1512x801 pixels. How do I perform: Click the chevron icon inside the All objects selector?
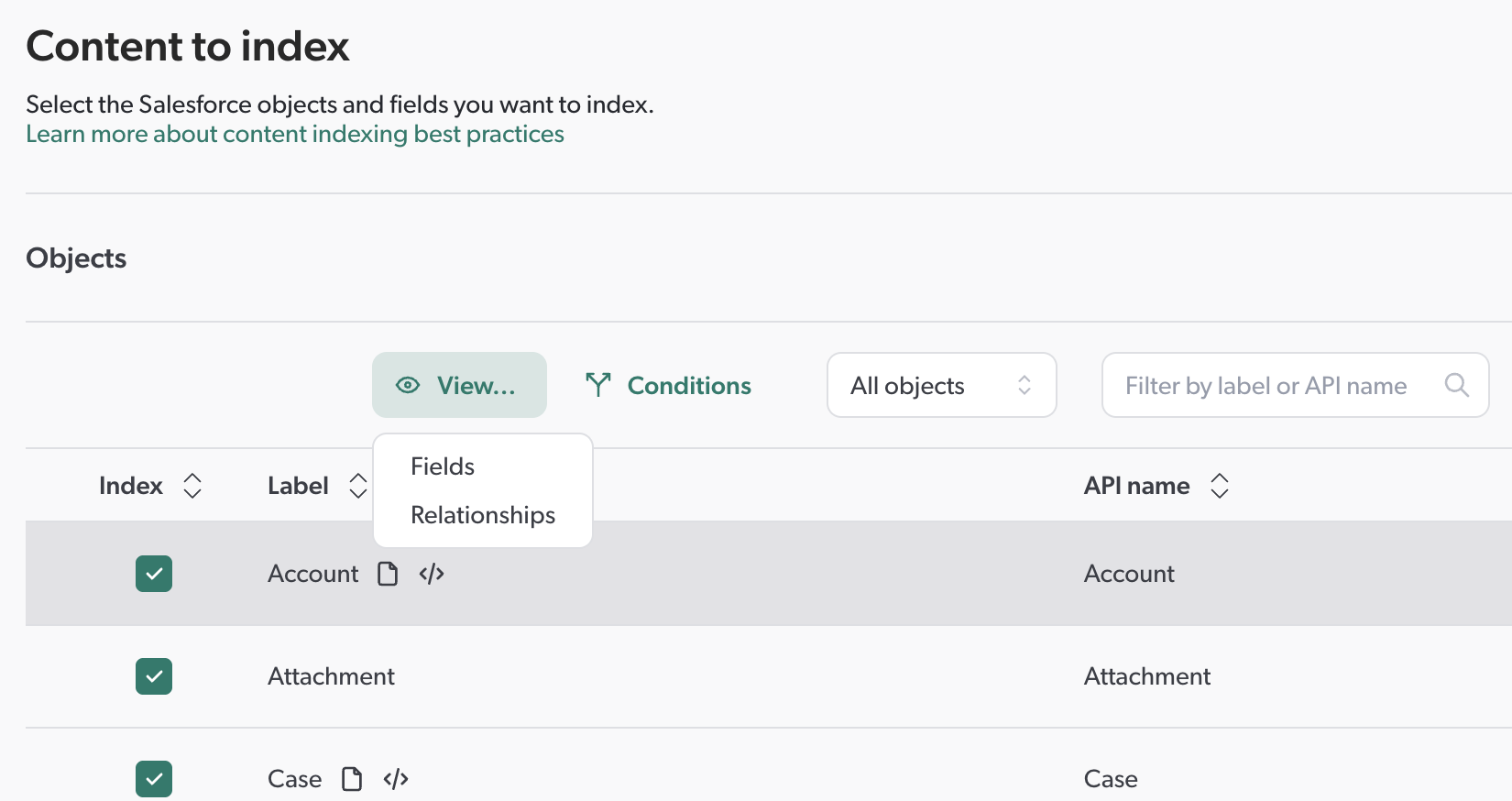(1026, 385)
